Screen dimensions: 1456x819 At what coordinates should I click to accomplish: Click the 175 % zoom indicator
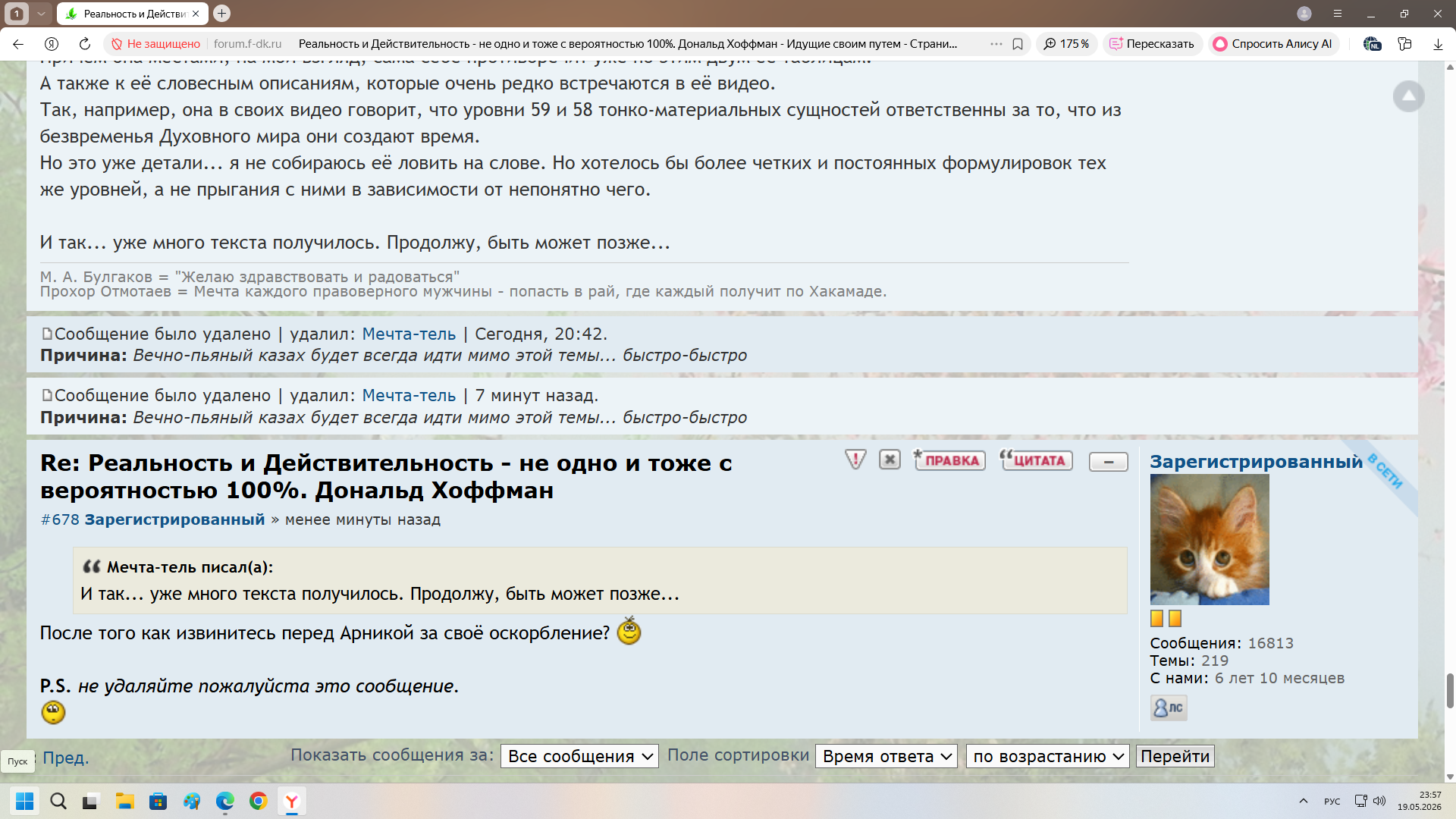click(x=1066, y=44)
